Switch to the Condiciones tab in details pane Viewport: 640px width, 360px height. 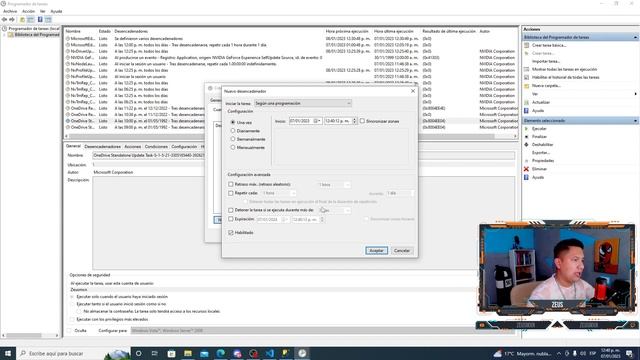pos(156,147)
